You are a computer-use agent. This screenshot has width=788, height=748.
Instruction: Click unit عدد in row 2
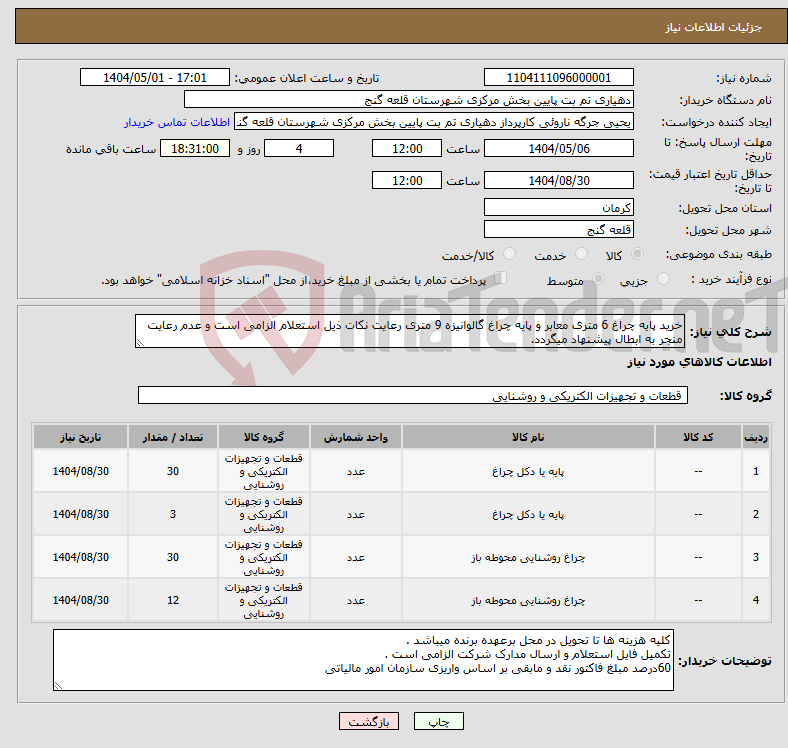click(x=356, y=514)
